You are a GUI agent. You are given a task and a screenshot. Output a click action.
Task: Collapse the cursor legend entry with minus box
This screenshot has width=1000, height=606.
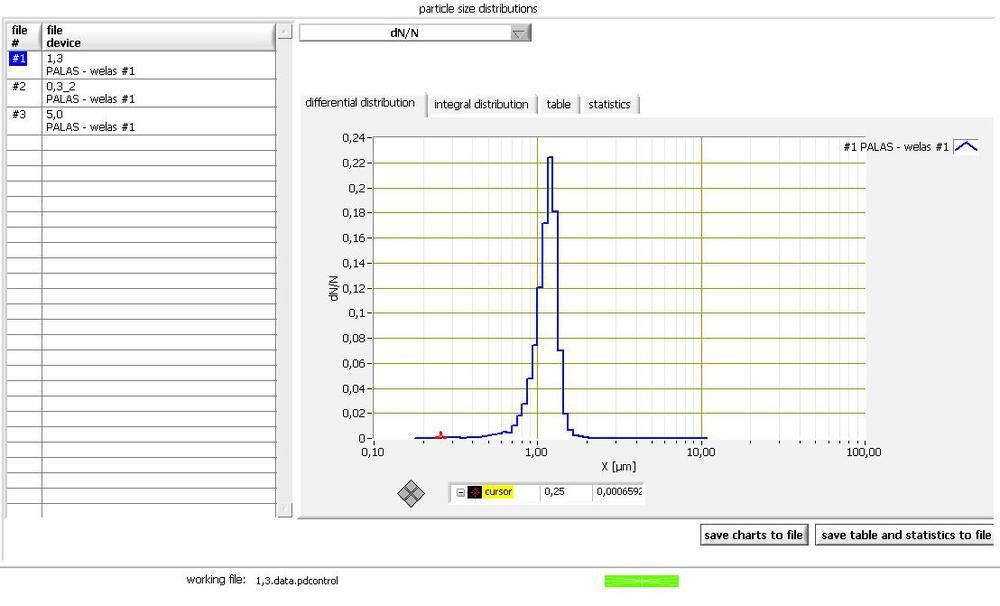[460, 492]
